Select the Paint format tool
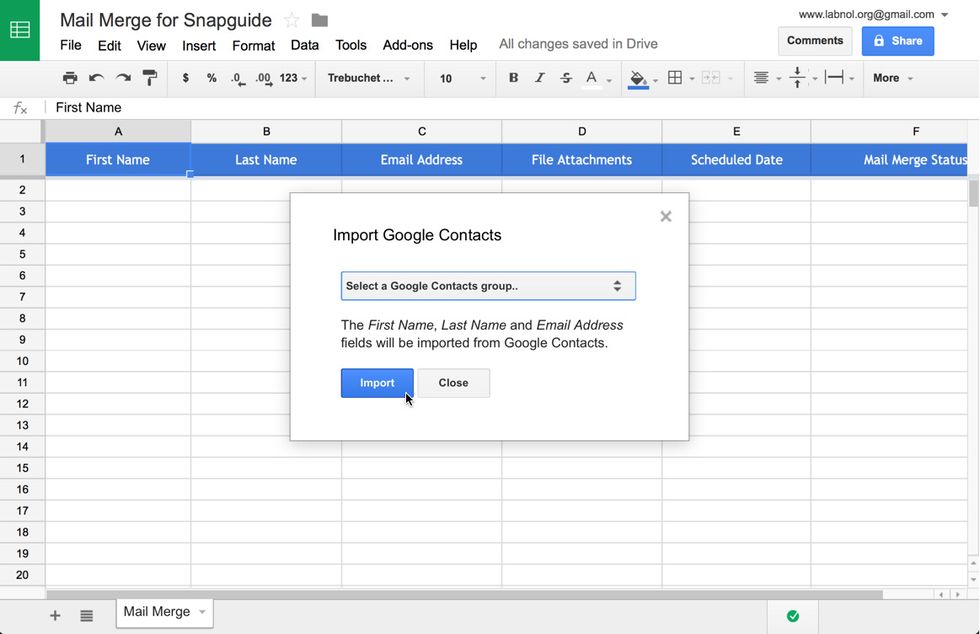 click(150, 78)
